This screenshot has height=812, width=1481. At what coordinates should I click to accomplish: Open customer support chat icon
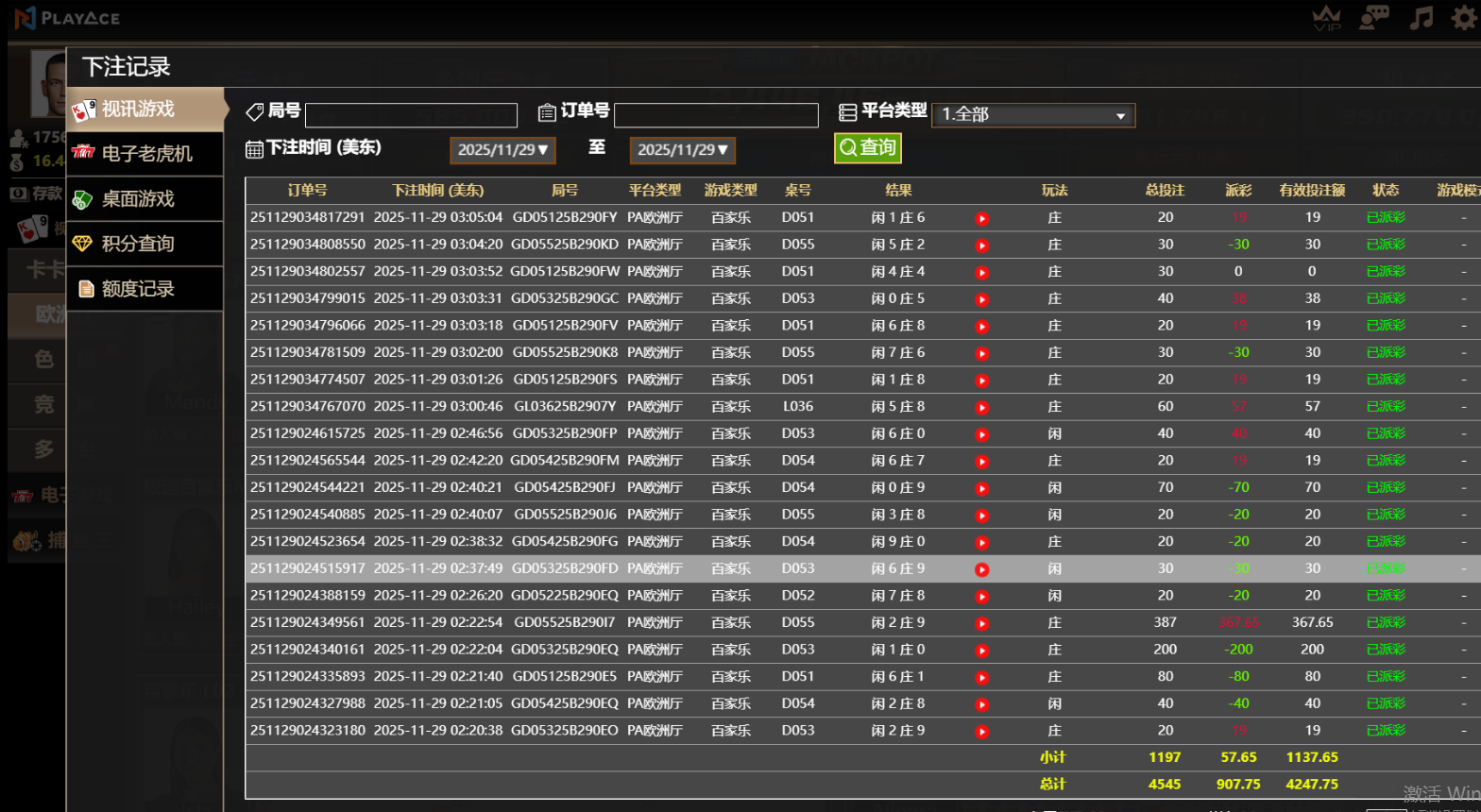point(1373,18)
